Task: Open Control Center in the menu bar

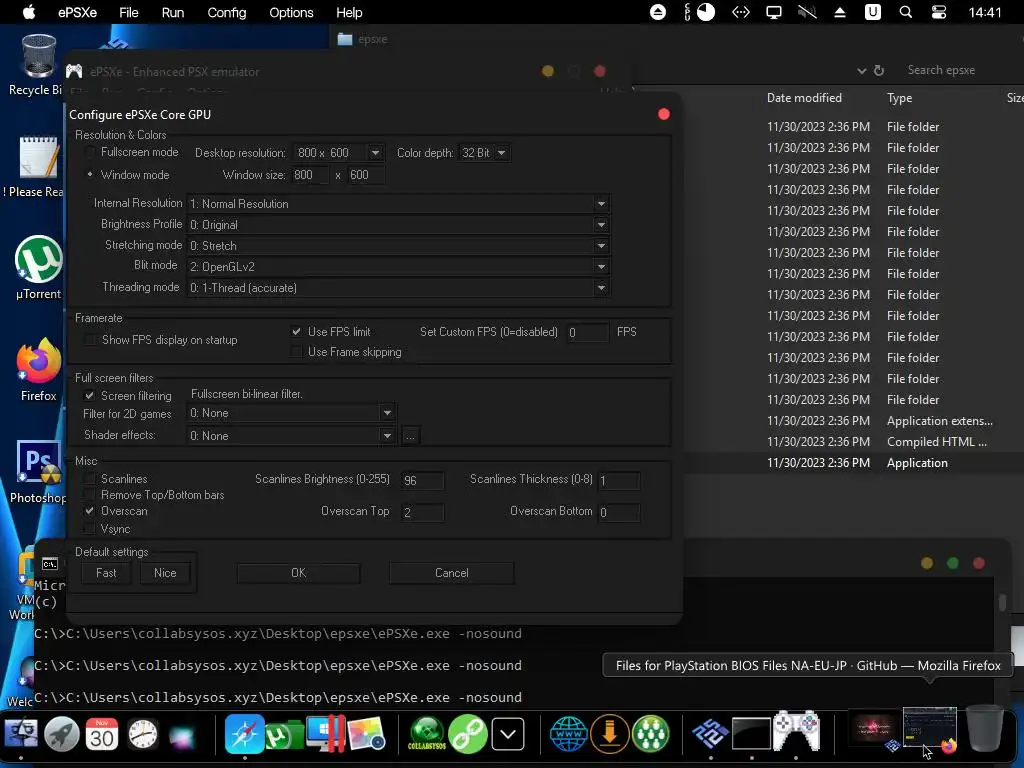Action: 939,12
